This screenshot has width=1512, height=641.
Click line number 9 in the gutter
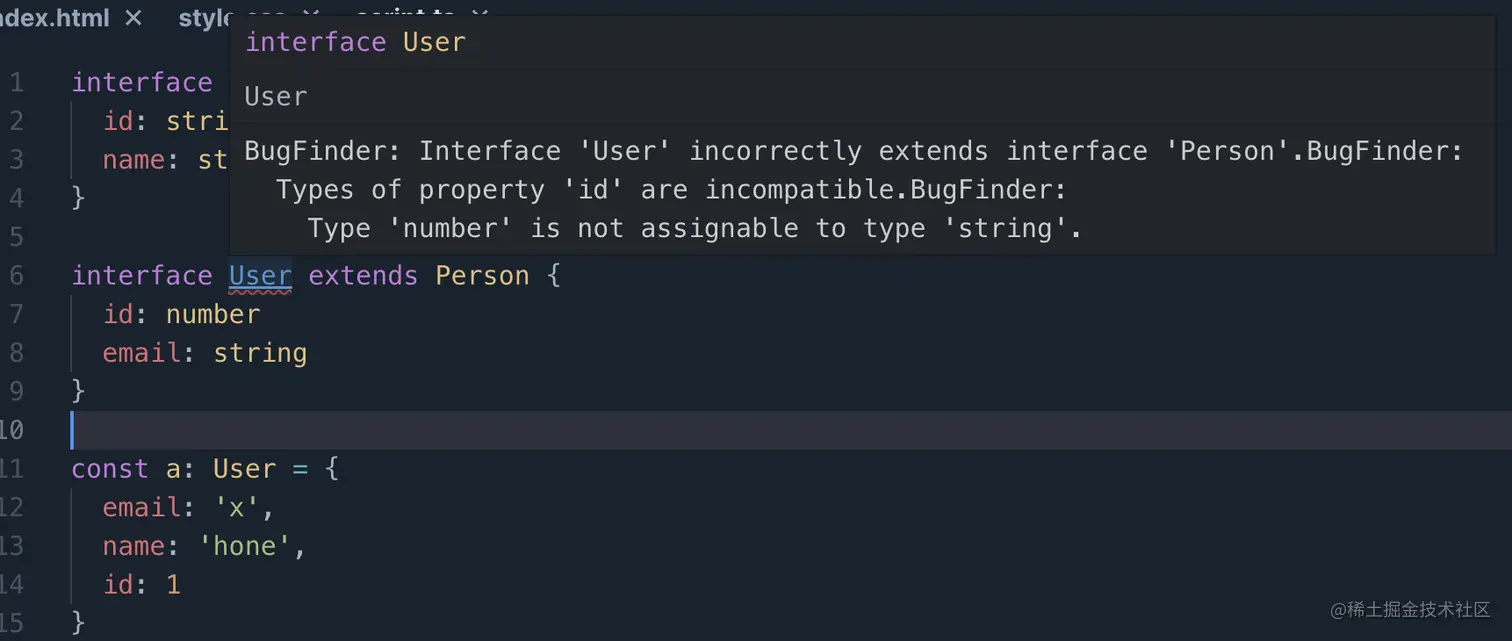point(16,391)
